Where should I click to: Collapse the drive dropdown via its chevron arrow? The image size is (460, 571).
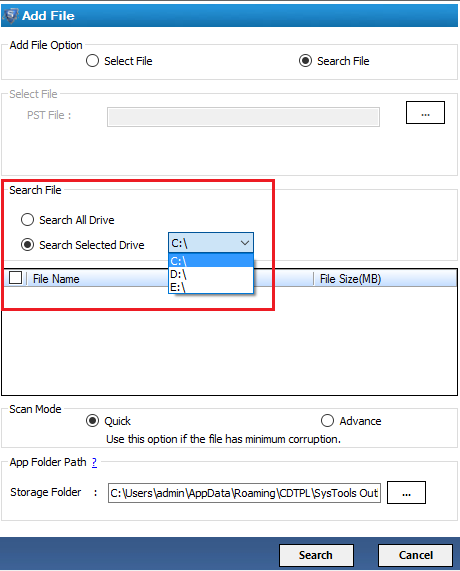pyautogui.click(x=245, y=243)
